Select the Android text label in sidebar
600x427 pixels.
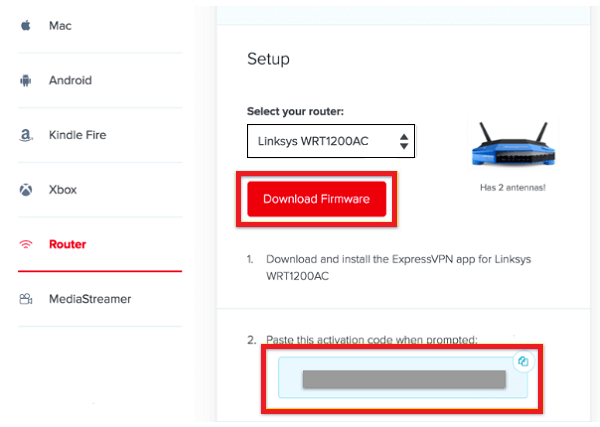(x=70, y=80)
